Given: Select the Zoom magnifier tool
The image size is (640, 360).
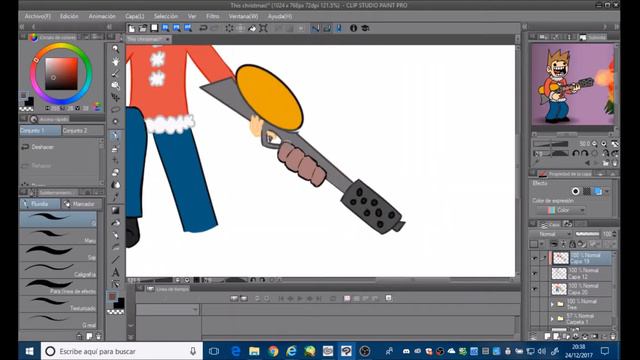Looking at the screenshot, I should click(116, 49).
